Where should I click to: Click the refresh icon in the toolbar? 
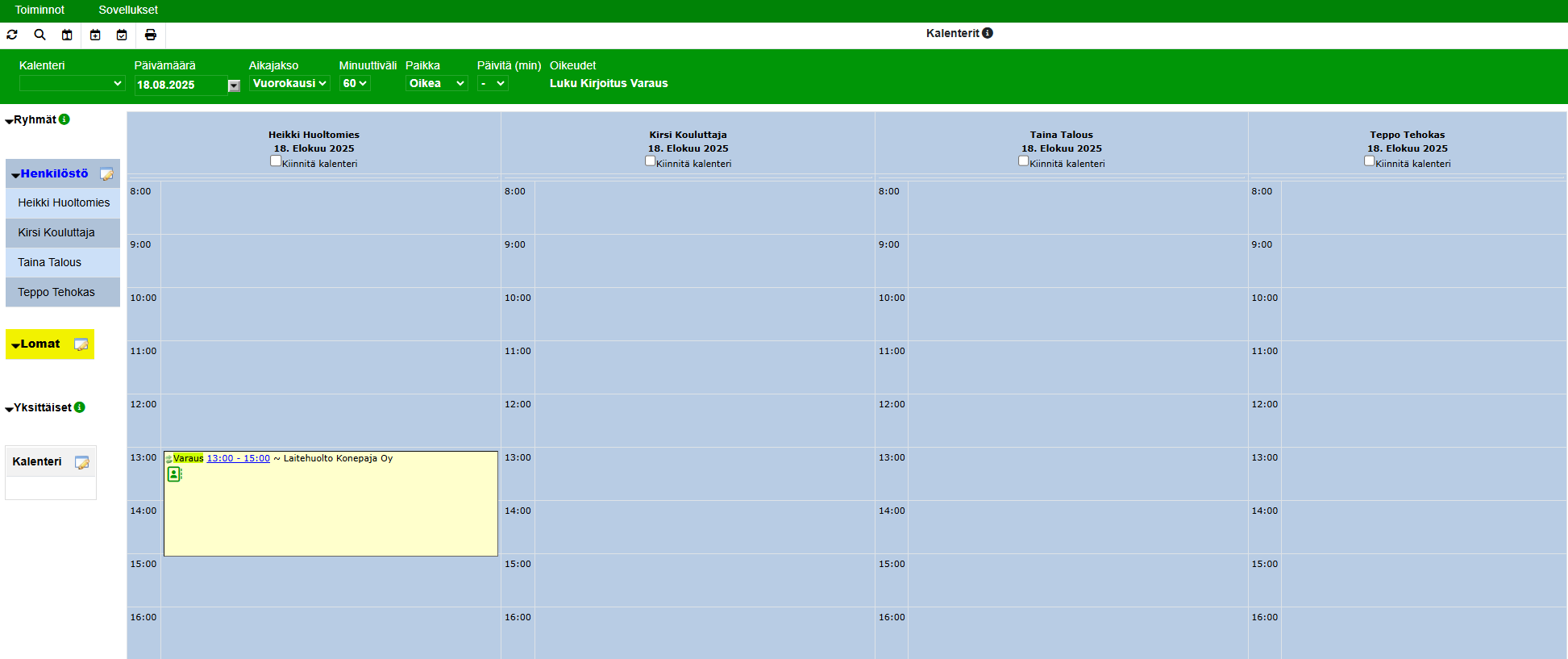pyautogui.click(x=12, y=35)
